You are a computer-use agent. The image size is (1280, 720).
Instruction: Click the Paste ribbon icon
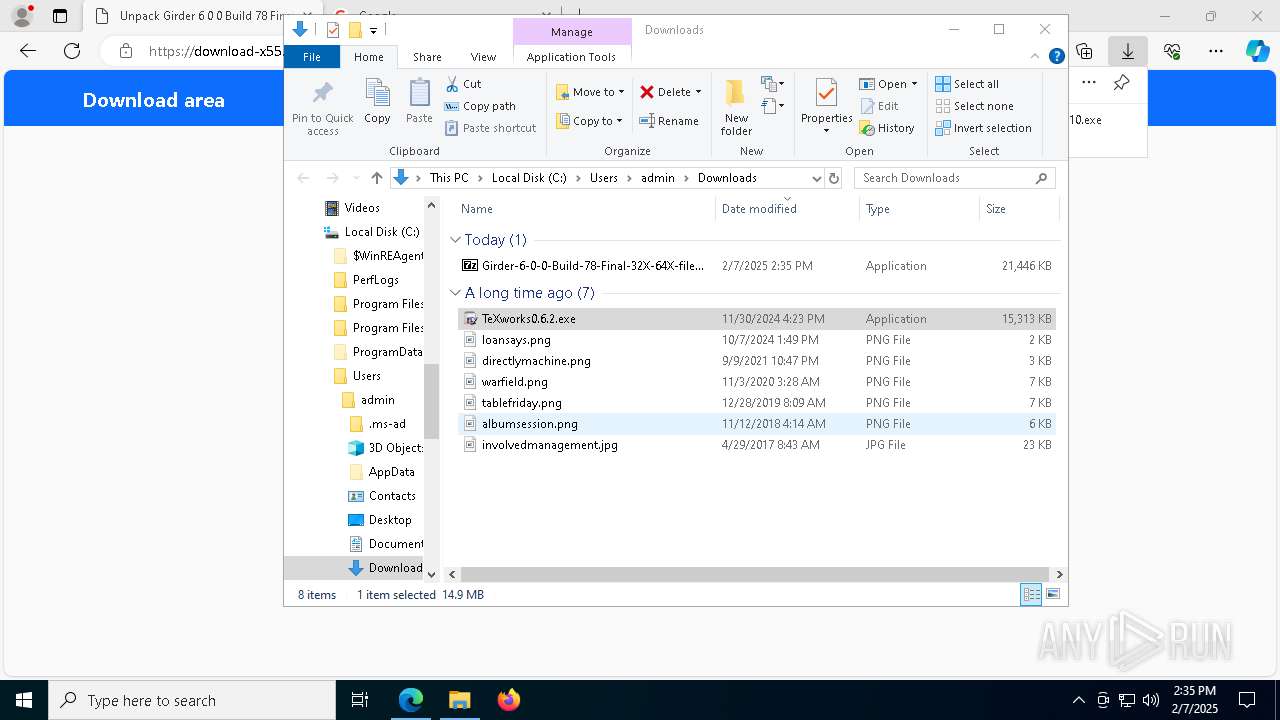coord(419,101)
